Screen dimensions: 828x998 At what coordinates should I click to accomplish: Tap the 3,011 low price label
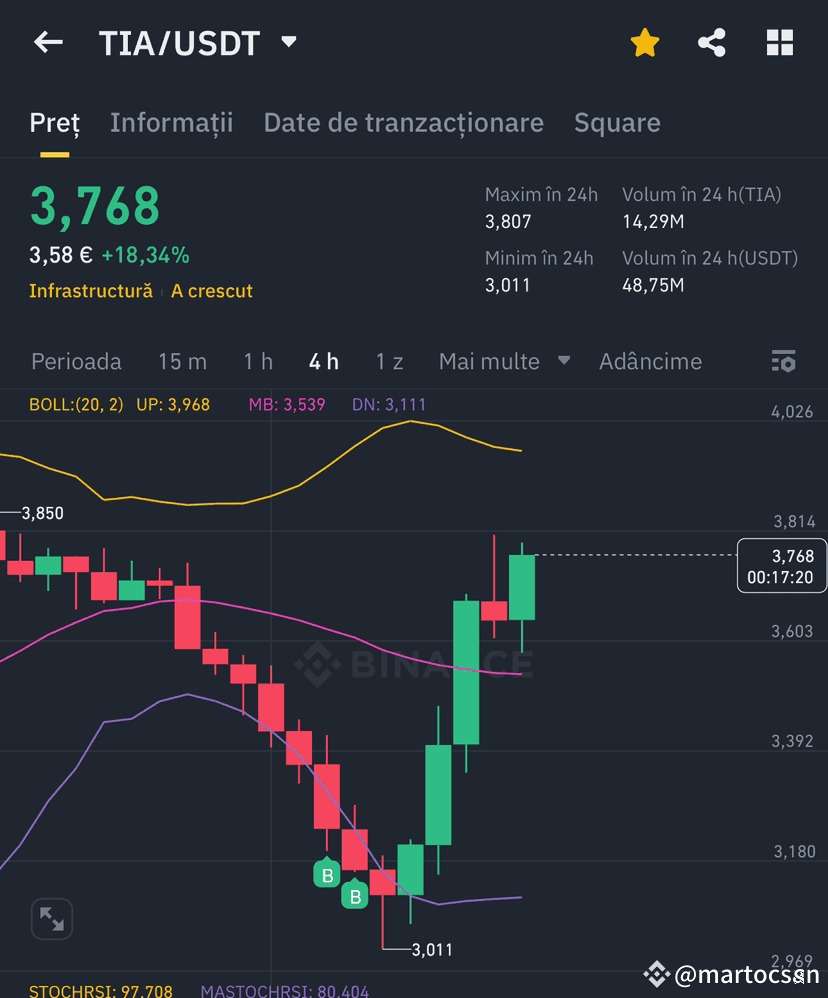(432, 950)
